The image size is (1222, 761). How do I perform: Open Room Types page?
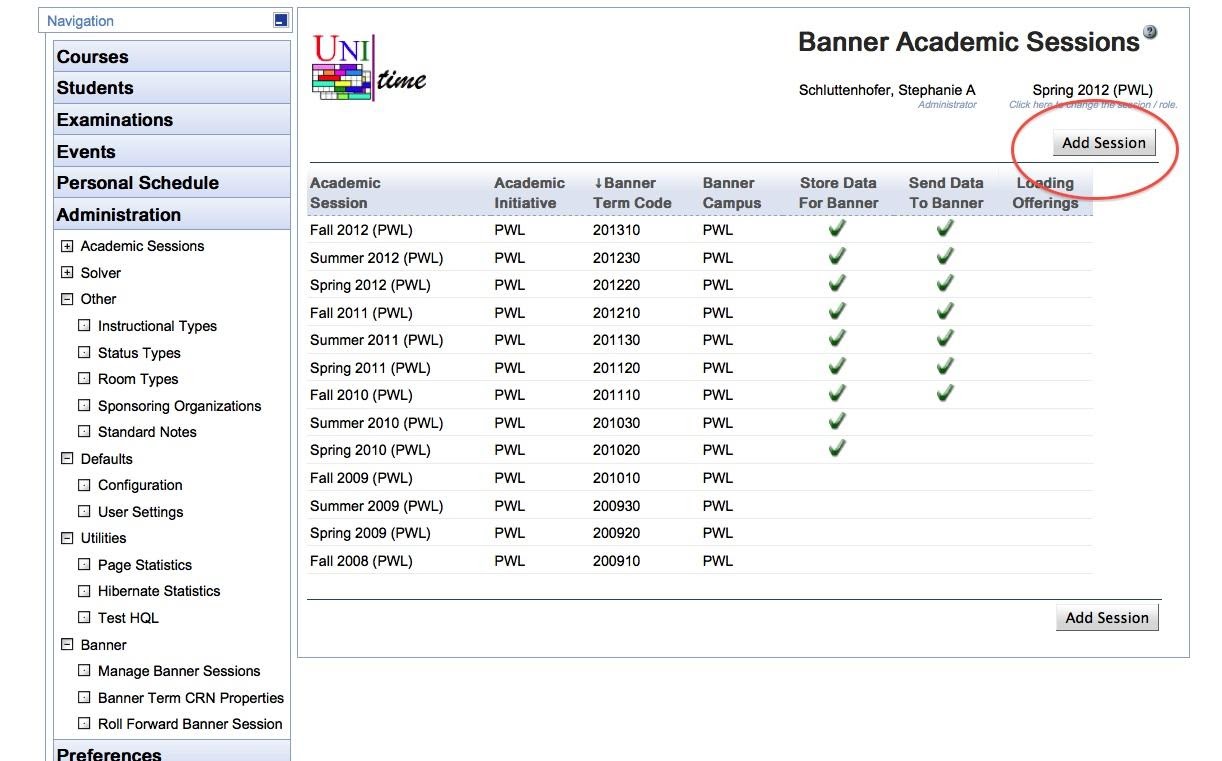138,379
